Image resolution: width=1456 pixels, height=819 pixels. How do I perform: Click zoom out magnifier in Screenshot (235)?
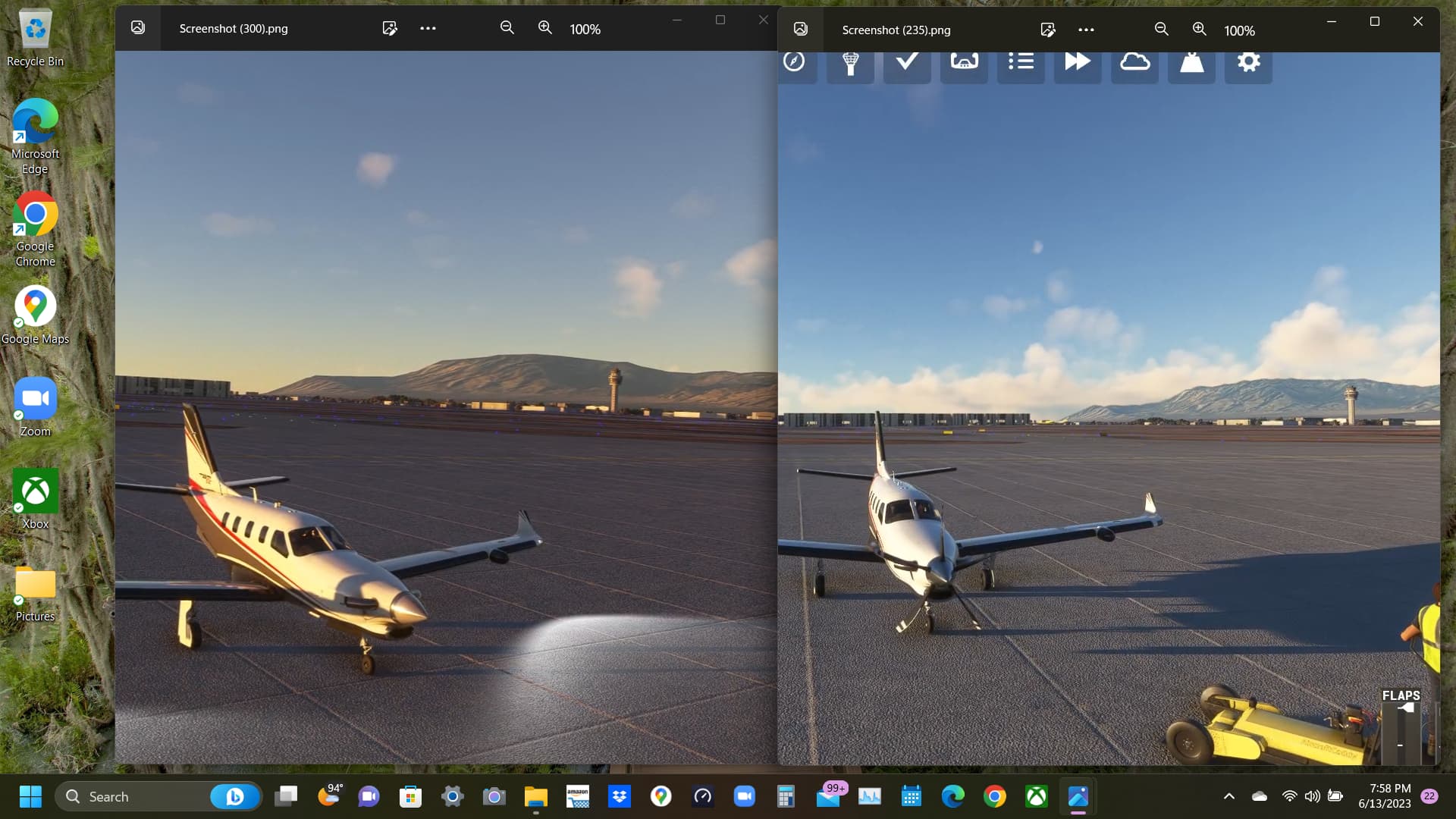coord(1161,30)
